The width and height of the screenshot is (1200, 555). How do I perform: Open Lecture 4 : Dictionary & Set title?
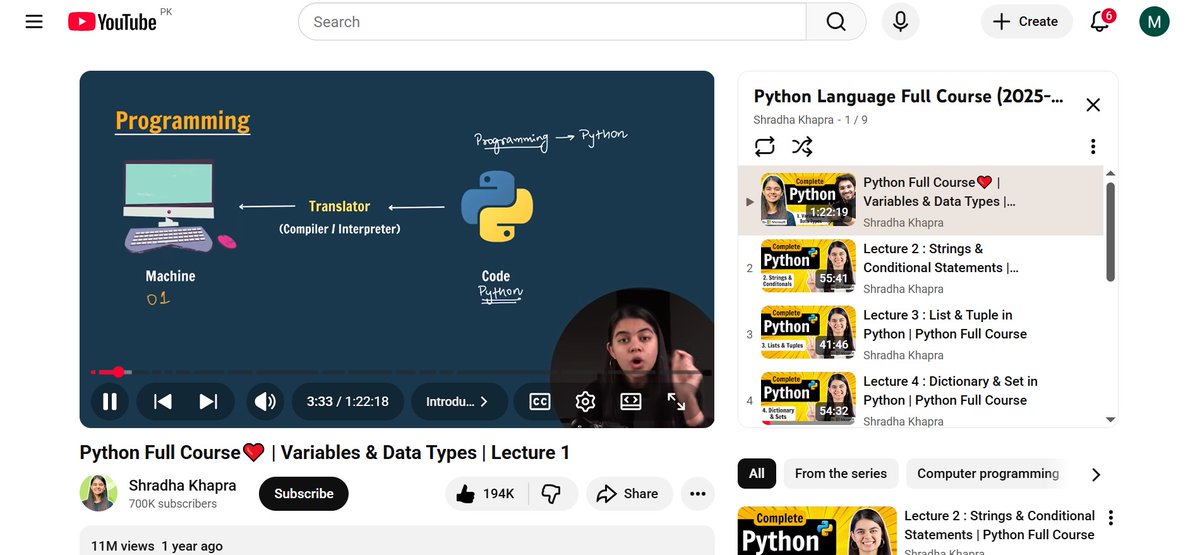[x=950, y=390]
